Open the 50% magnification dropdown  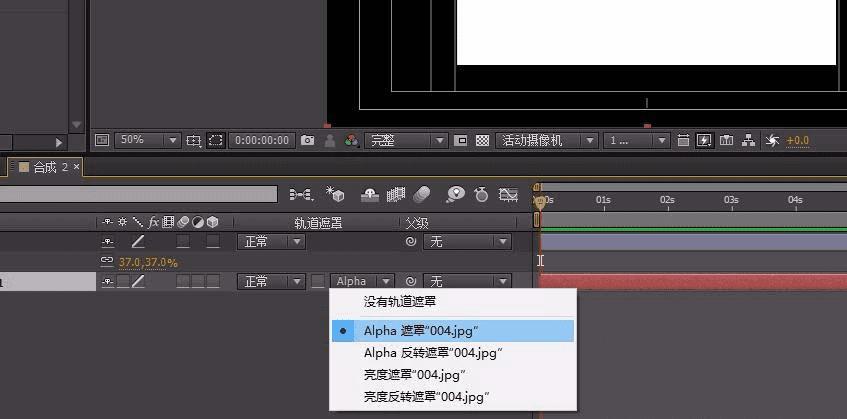tap(147, 140)
